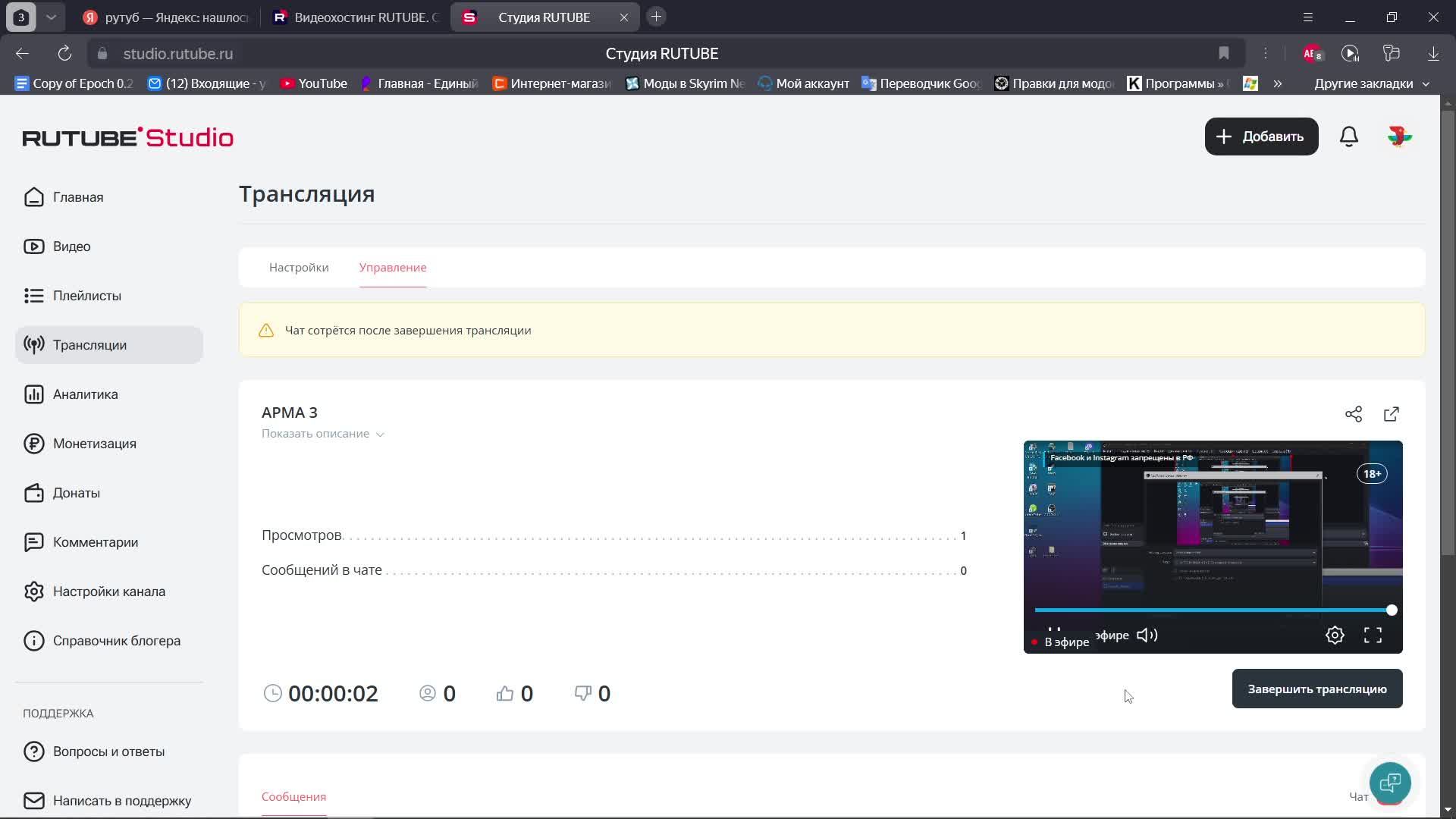Open the browser downloads icon
This screenshot has height=819, width=1456.
click(x=1433, y=54)
